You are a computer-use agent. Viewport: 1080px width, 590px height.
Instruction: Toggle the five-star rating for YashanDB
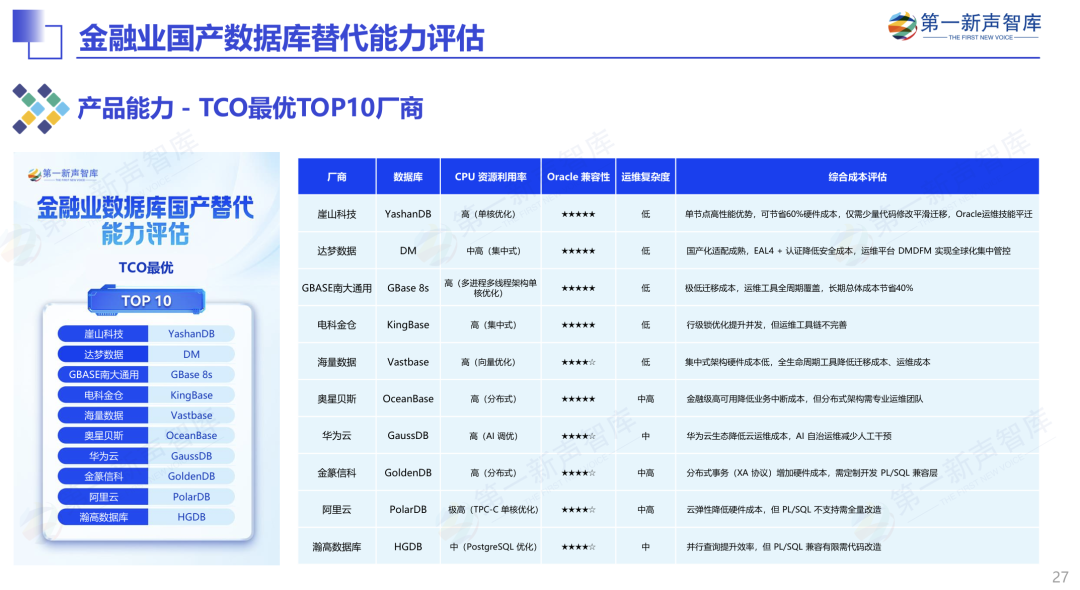577,213
